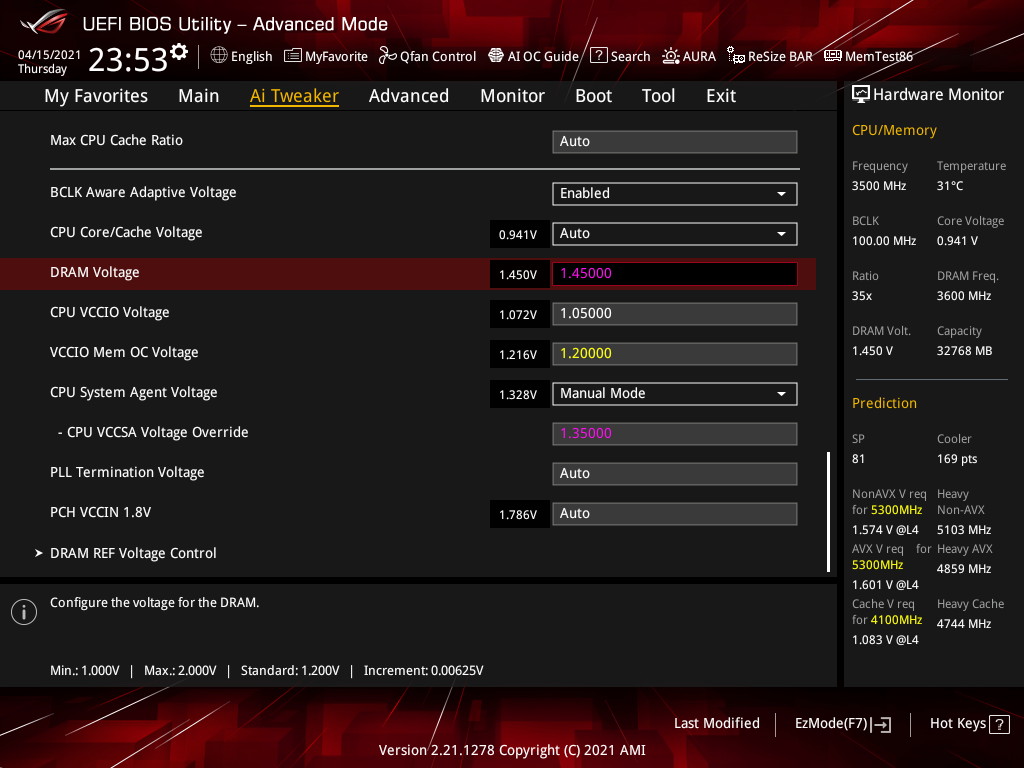1024x768 pixels.
Task: Open BCLK Aware Adaptive Voltage dropdown
Action: pyautogui.click(x=675, y=194)
